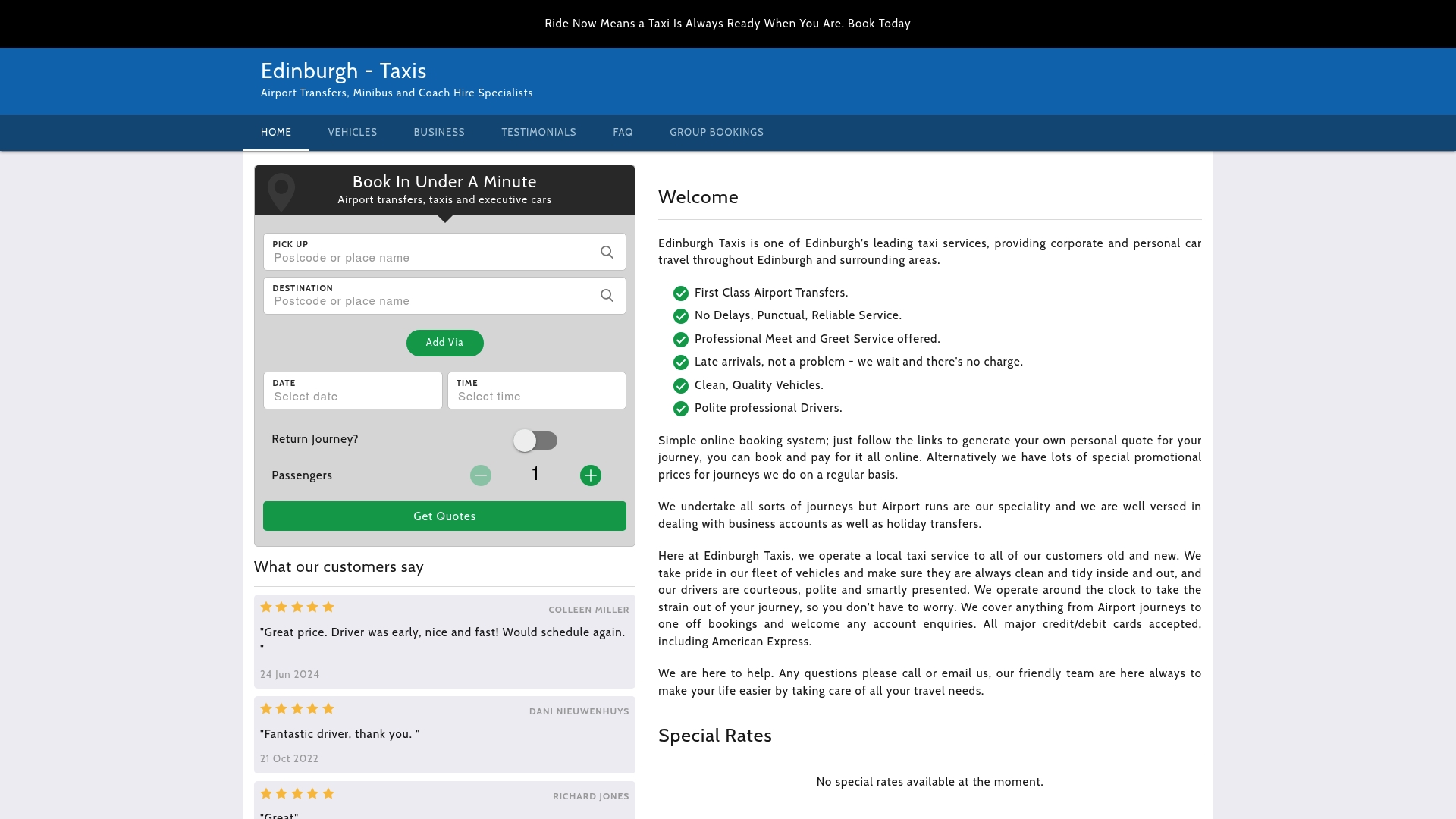Click the Add Via button
1456x819 pixels.
(444, 343)
